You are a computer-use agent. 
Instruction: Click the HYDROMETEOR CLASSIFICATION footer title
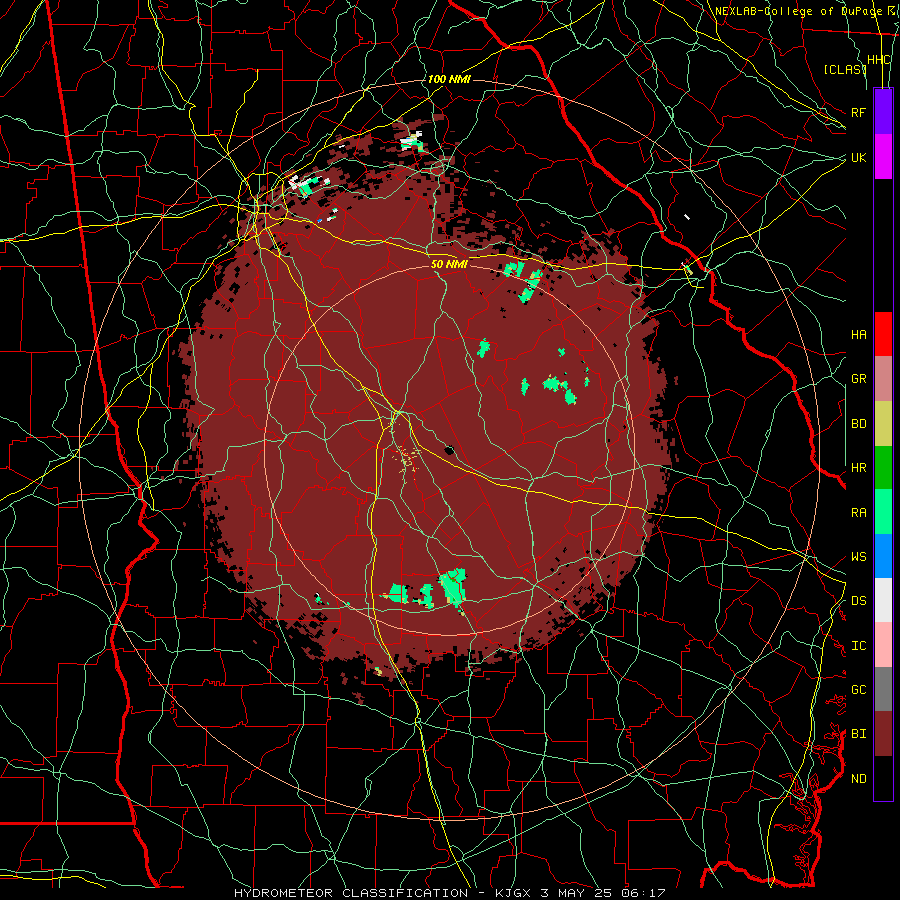coord(351,893)
